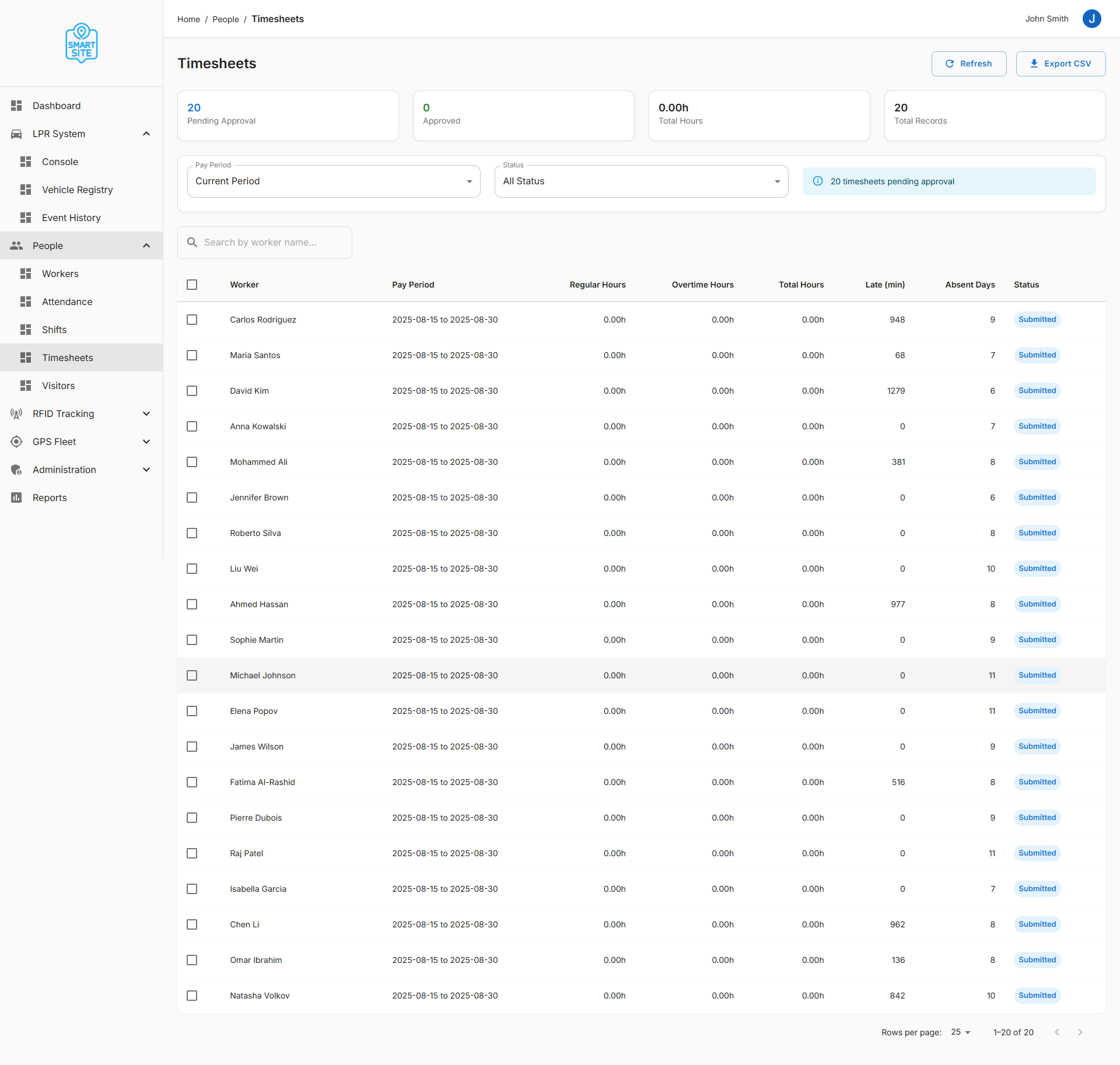Click the user avatar J icon
Viewport: 1120px width, 1065px height.
point(1091,19)
